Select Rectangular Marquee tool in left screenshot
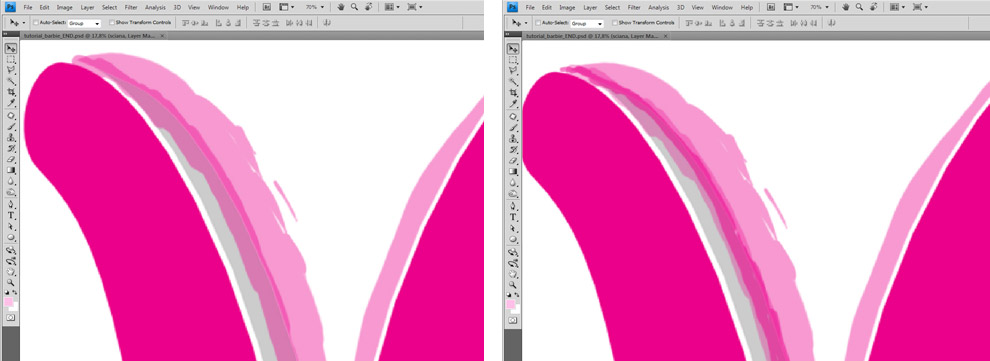 [x=11, y=60]
